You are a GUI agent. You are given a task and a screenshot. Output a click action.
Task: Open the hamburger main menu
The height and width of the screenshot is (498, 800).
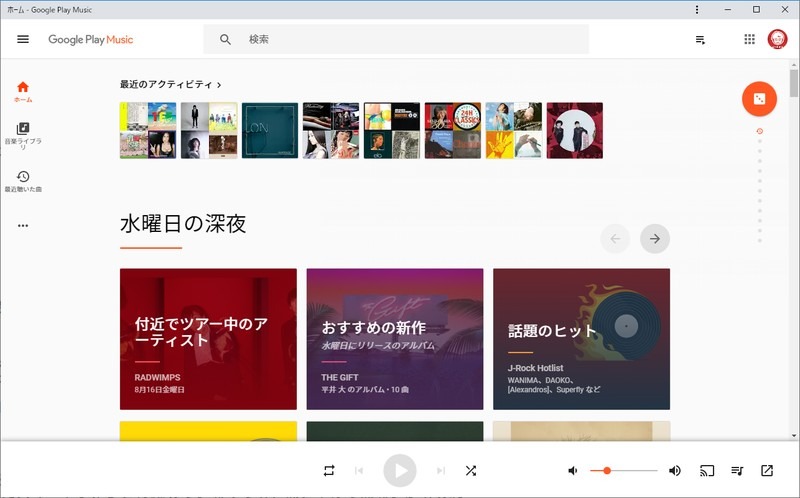point(23,39)
